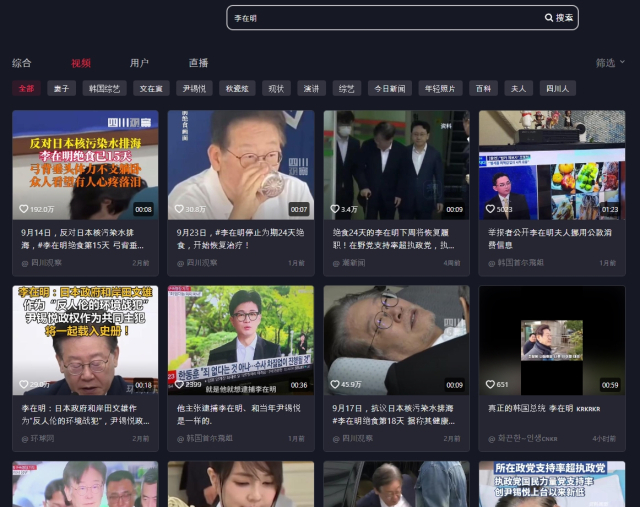Open the title '9月14日，反对日本核污染水排海'
This screenshot has height=507, width=640.
point(82,239)
